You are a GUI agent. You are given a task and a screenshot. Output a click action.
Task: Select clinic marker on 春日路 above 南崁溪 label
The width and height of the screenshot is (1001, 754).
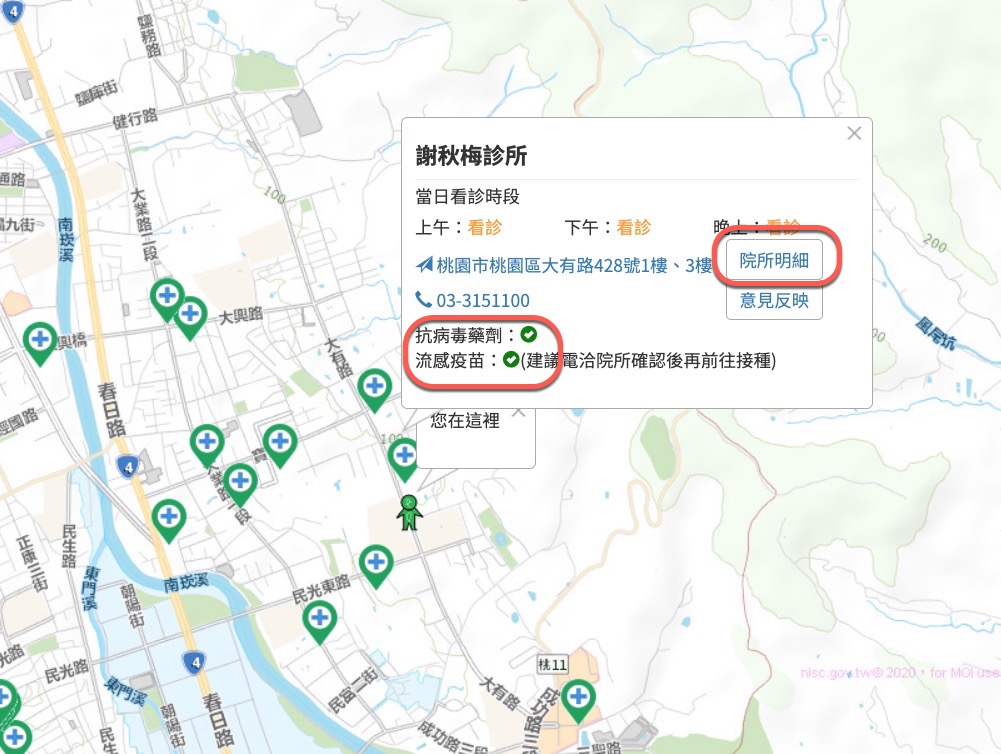169,520
